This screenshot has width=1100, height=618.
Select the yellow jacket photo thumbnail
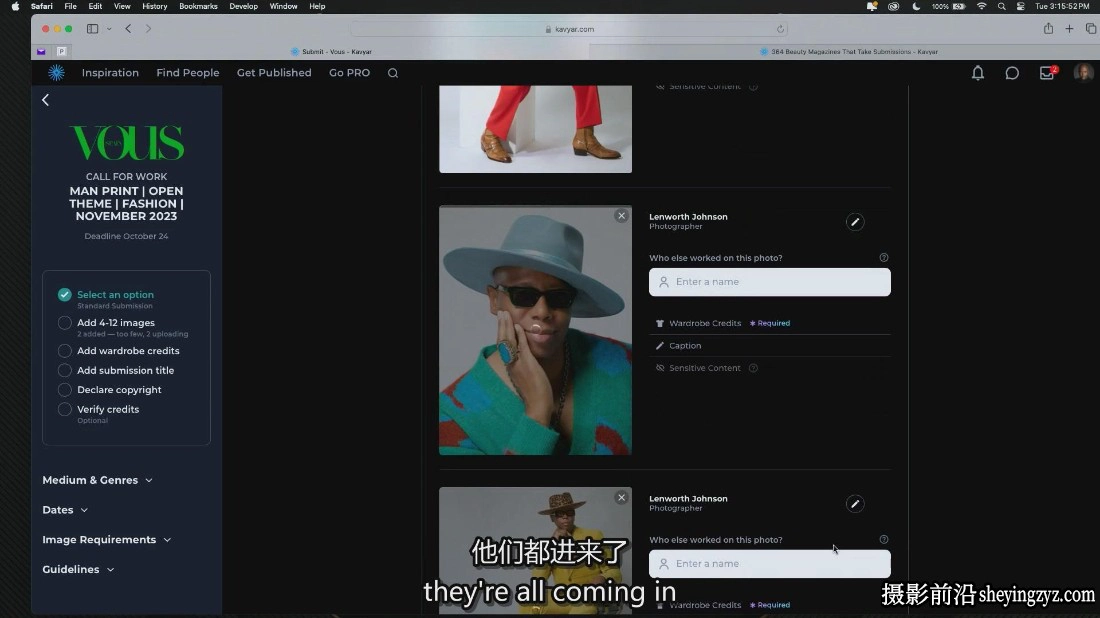535,551
